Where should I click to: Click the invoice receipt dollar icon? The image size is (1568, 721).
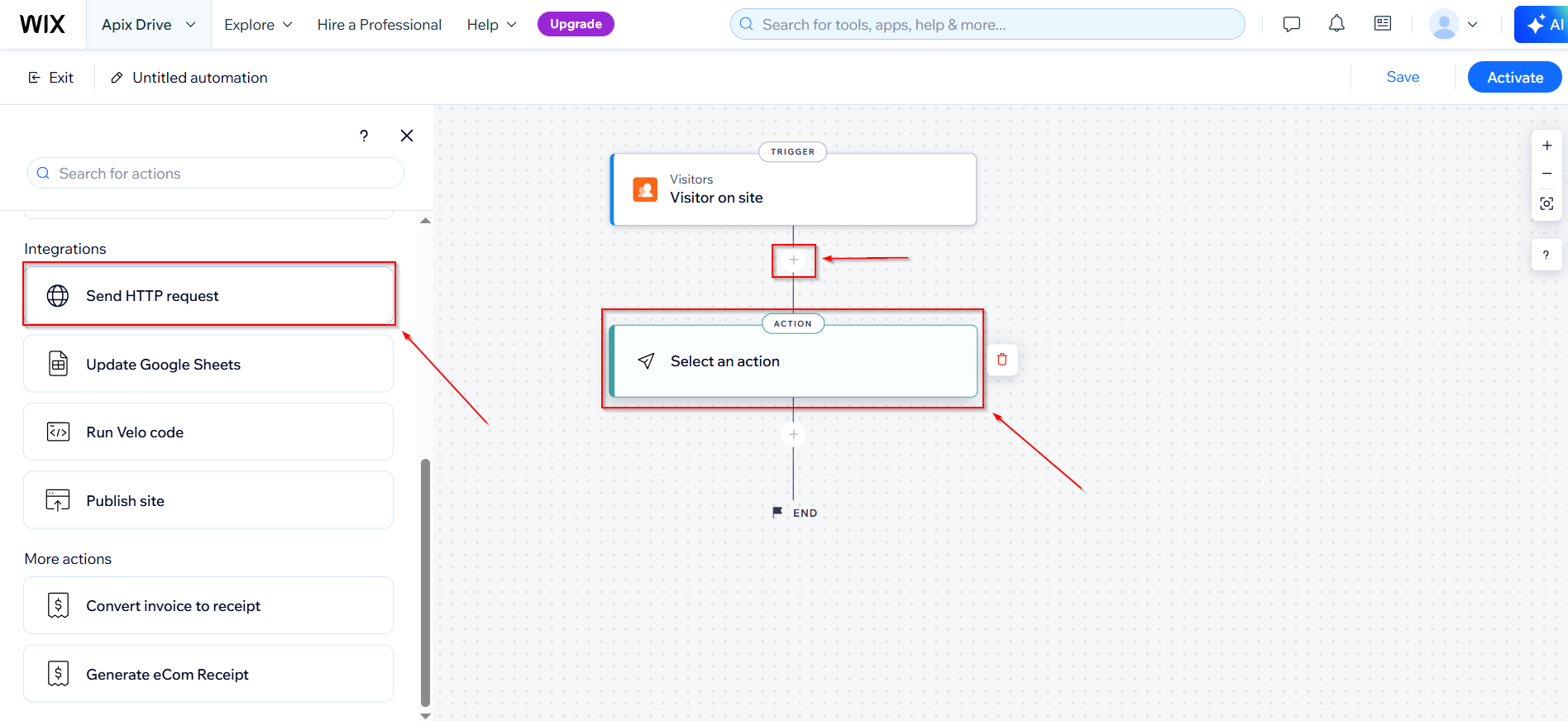tap(58, 605)
